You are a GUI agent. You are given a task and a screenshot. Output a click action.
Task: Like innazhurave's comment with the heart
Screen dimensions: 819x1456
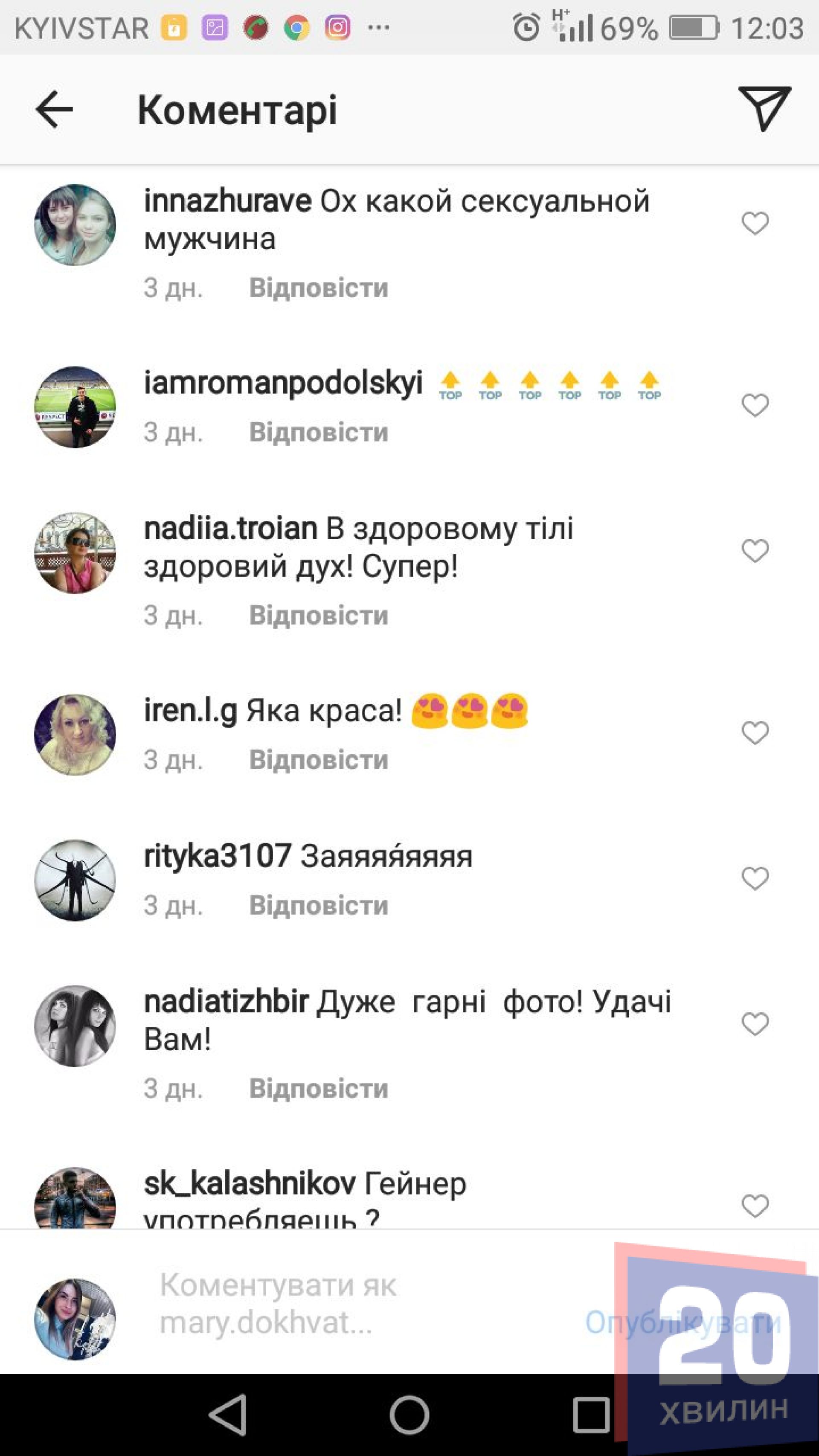755,223
